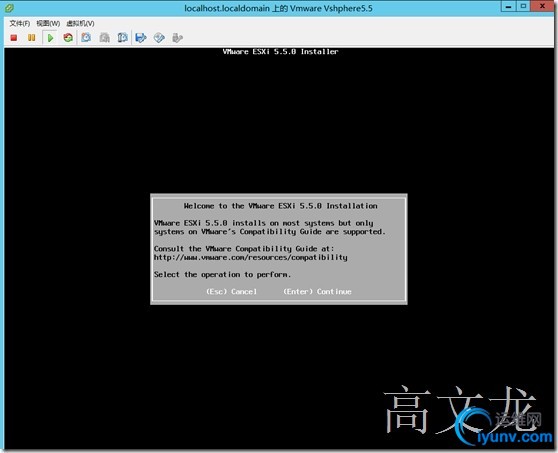
Task: Click the yellow Suspend (pause) icon
Action: click(32, 38)
